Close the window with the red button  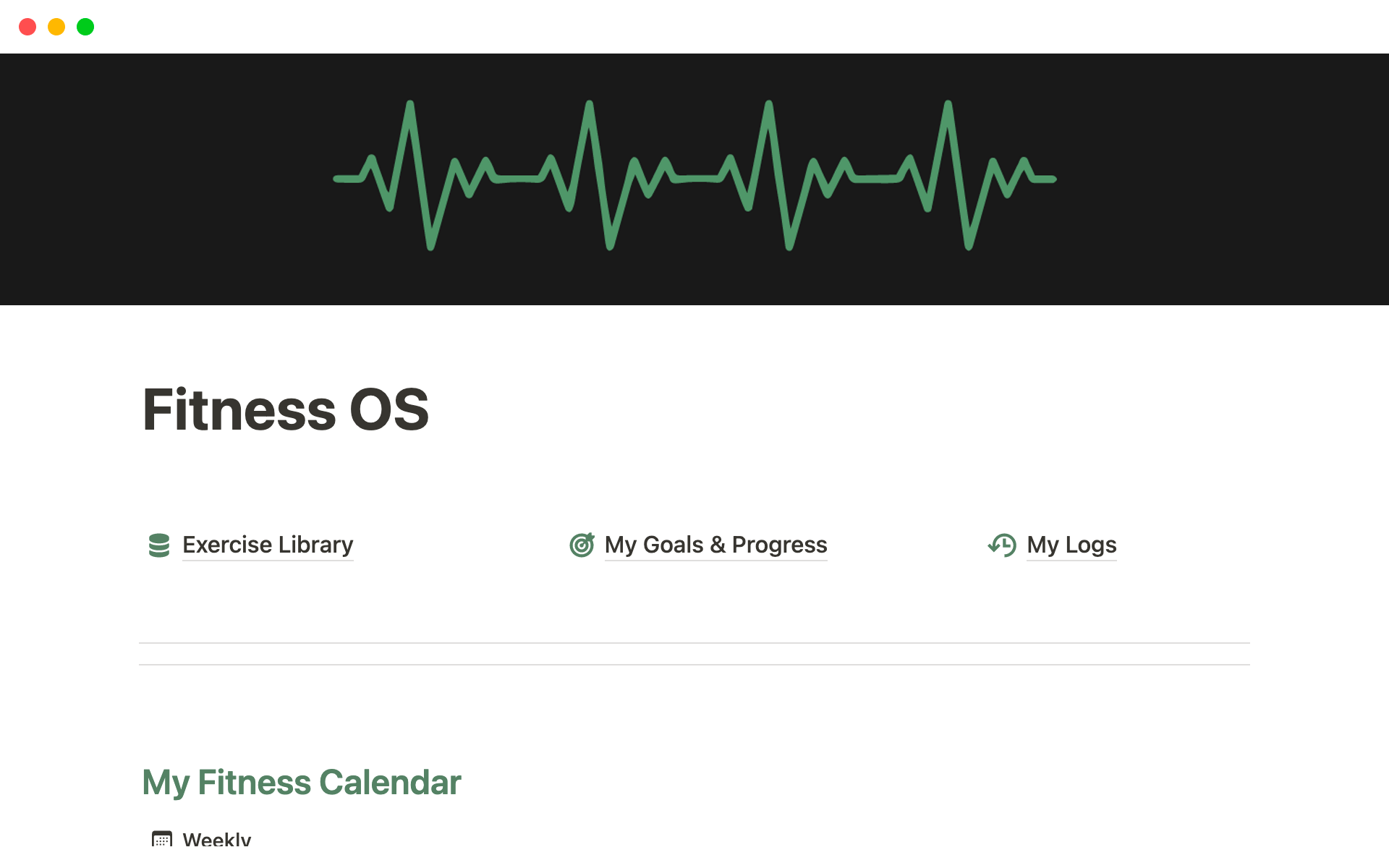[x=27, y=27]
